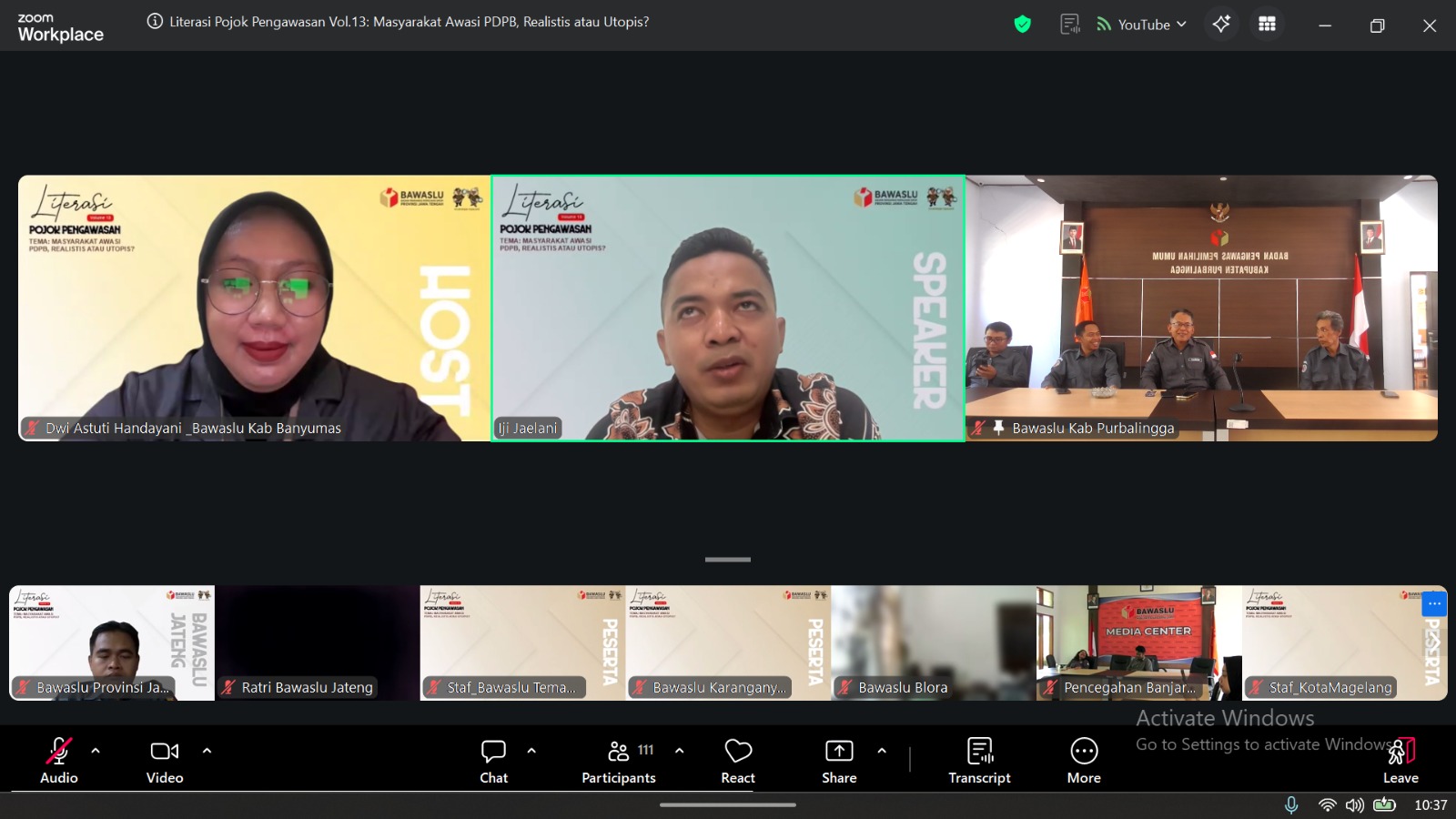The width and height of the screenshot is (1456, 819).
Task: Open the Wi-Fi network tray icon
Action: coord(1328,805)
